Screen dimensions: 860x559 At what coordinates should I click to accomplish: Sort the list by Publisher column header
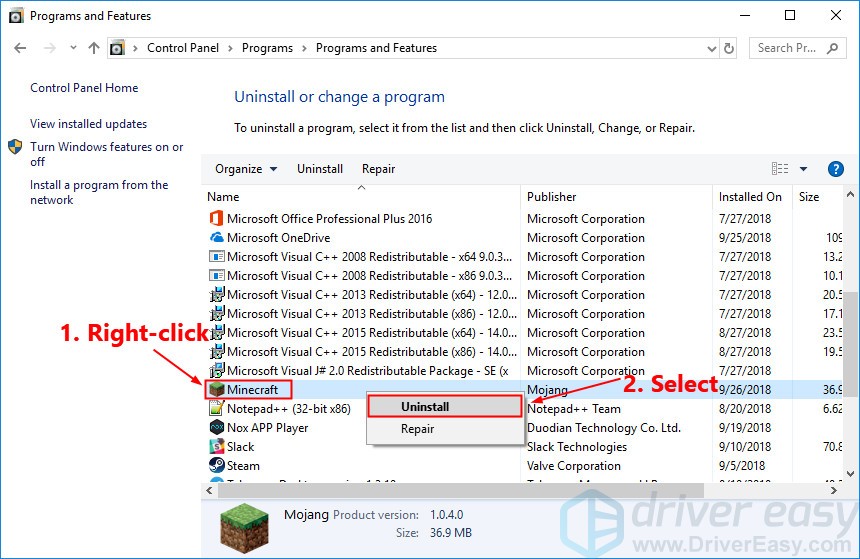coord(552,197)
